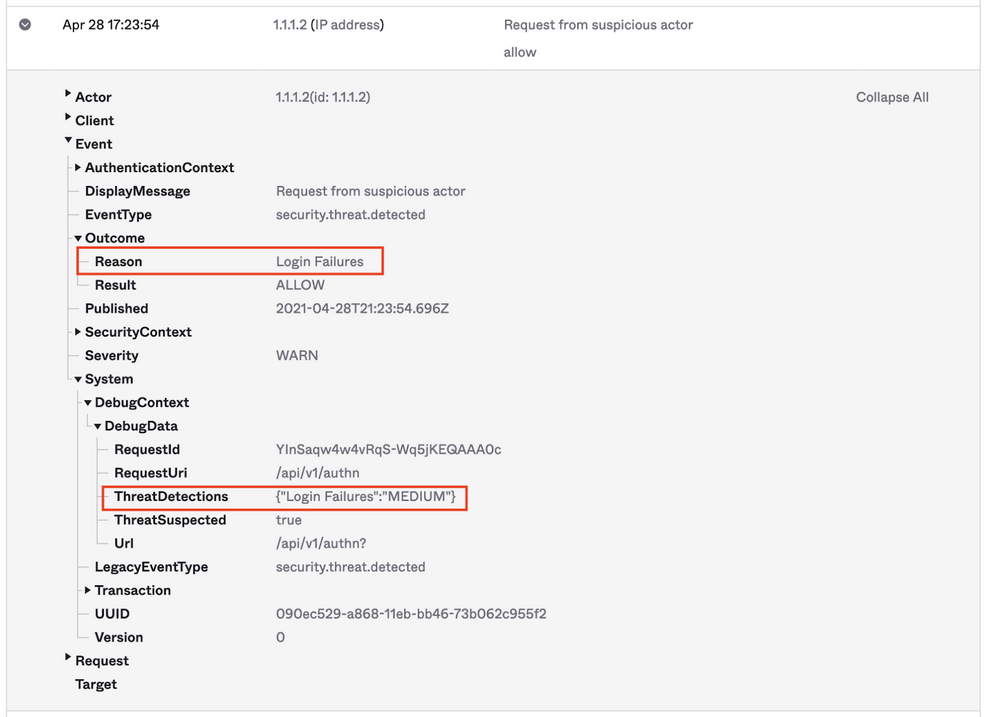985x717 pixels.
Task: Click the 1.1.1.2 (IP address) actor text
Action: tap(329, 25)
